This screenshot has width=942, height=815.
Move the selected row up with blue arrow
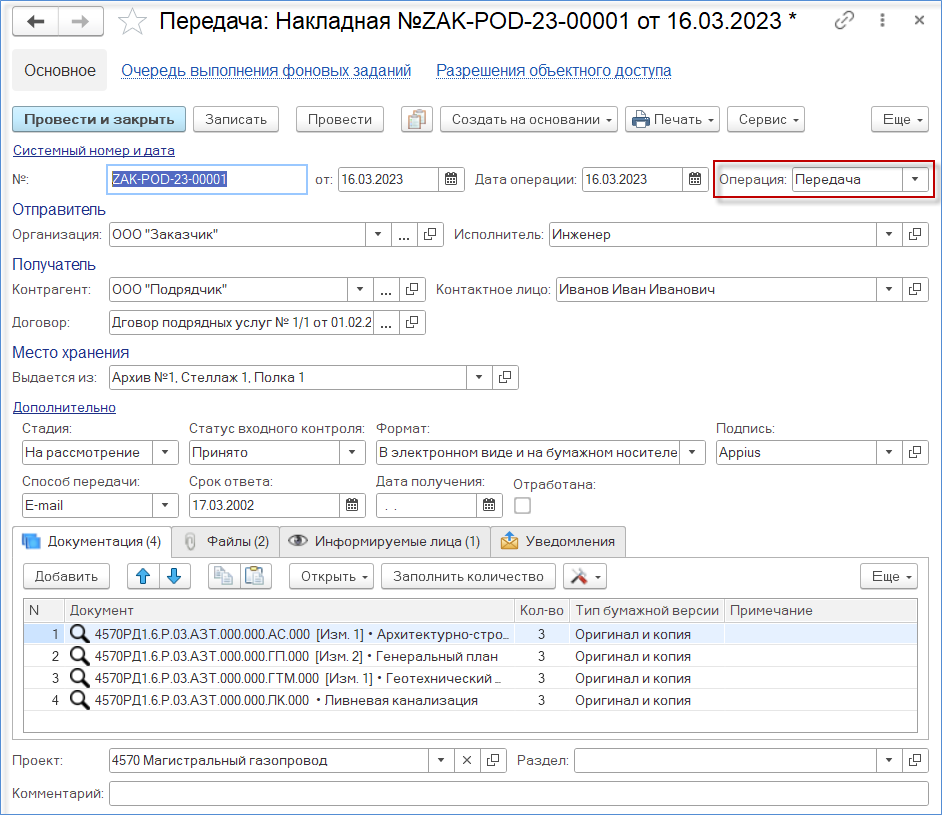point(143,577)
